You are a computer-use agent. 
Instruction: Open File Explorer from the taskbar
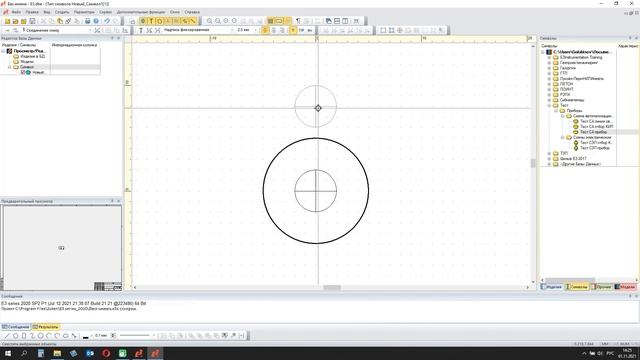coord(57,353)
